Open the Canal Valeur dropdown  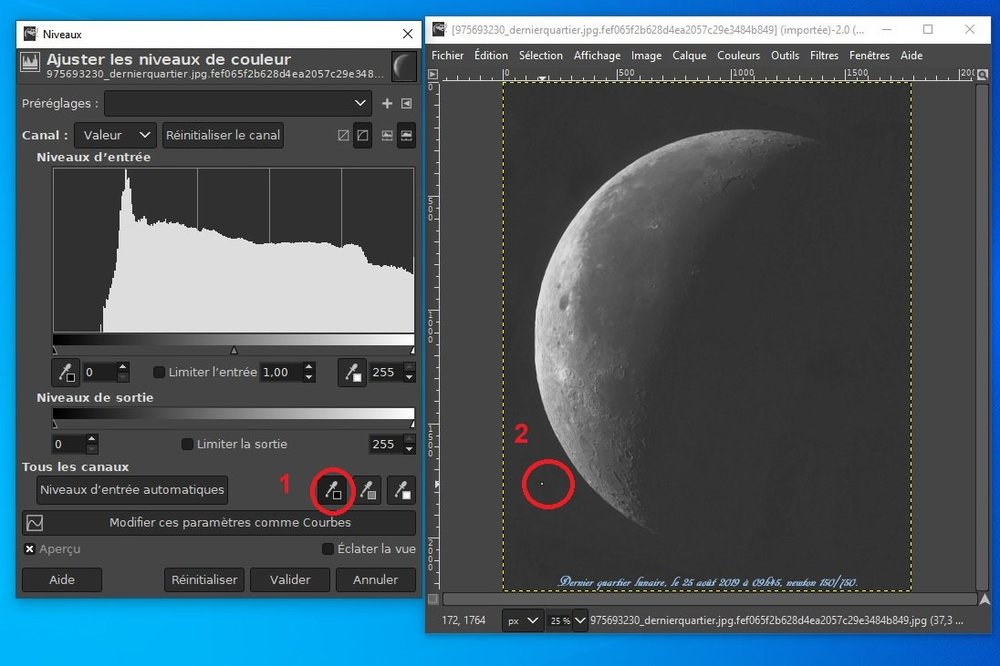pos(115,135)
